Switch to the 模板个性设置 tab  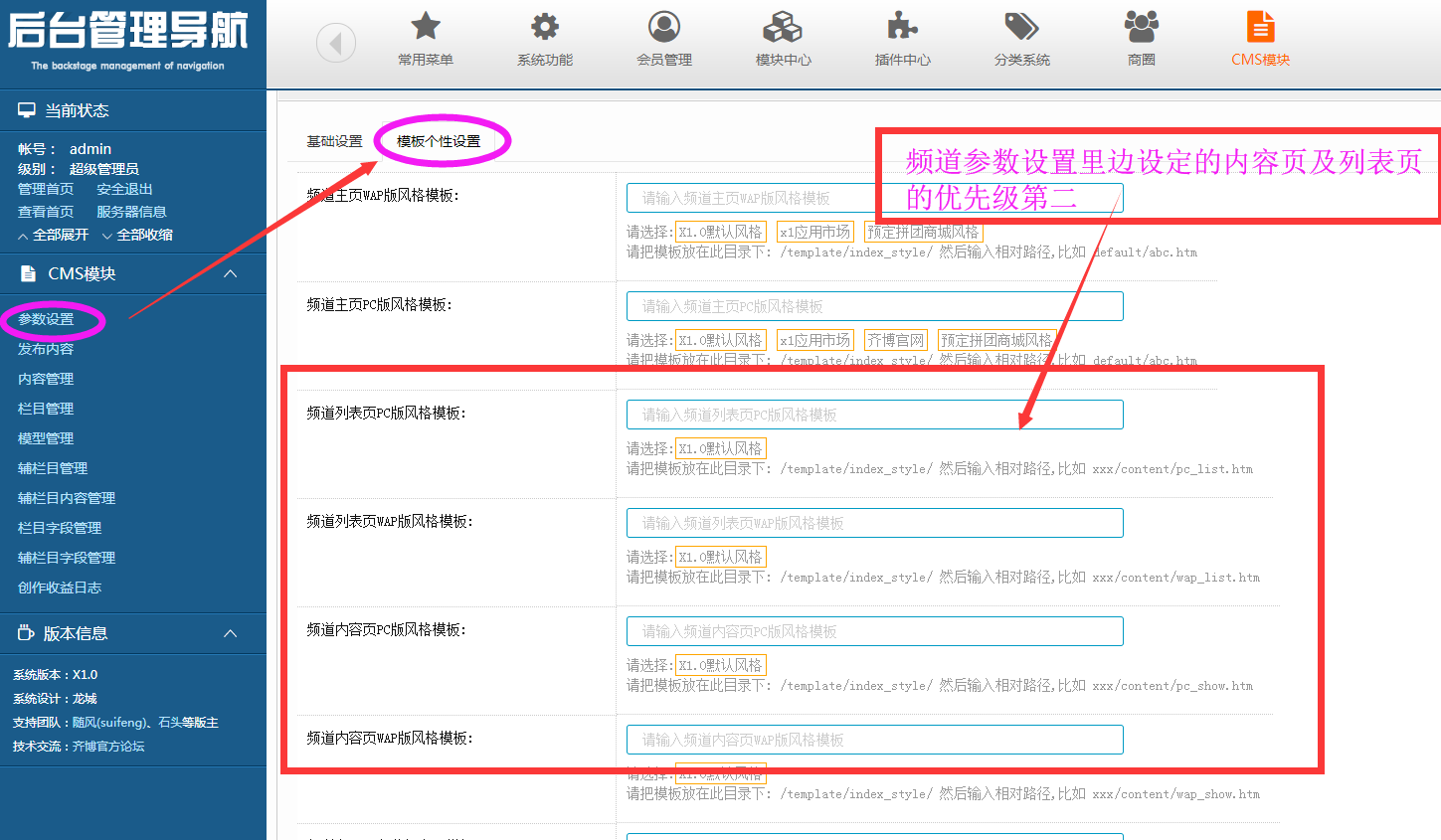click(439, 141)
